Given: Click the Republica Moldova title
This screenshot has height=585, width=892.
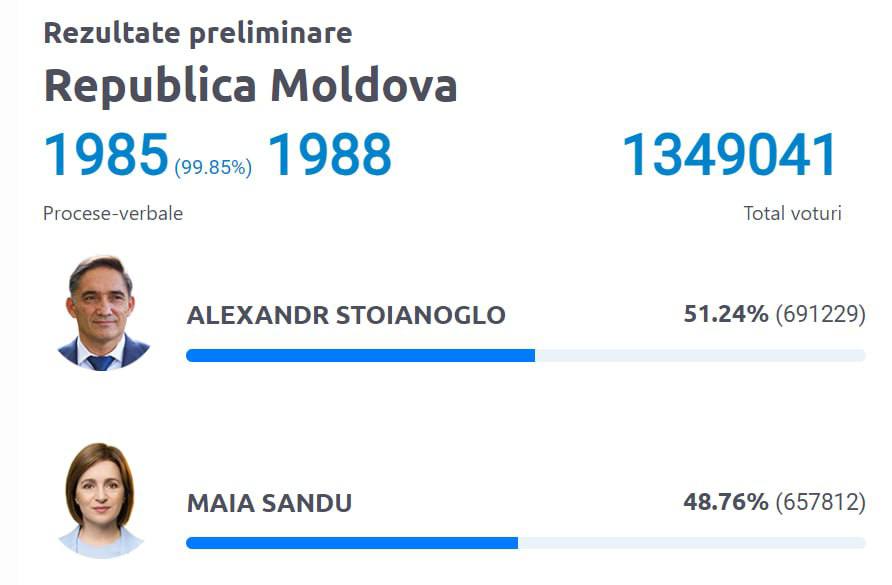Looking at the screenshot, I should tap(250, 86).
